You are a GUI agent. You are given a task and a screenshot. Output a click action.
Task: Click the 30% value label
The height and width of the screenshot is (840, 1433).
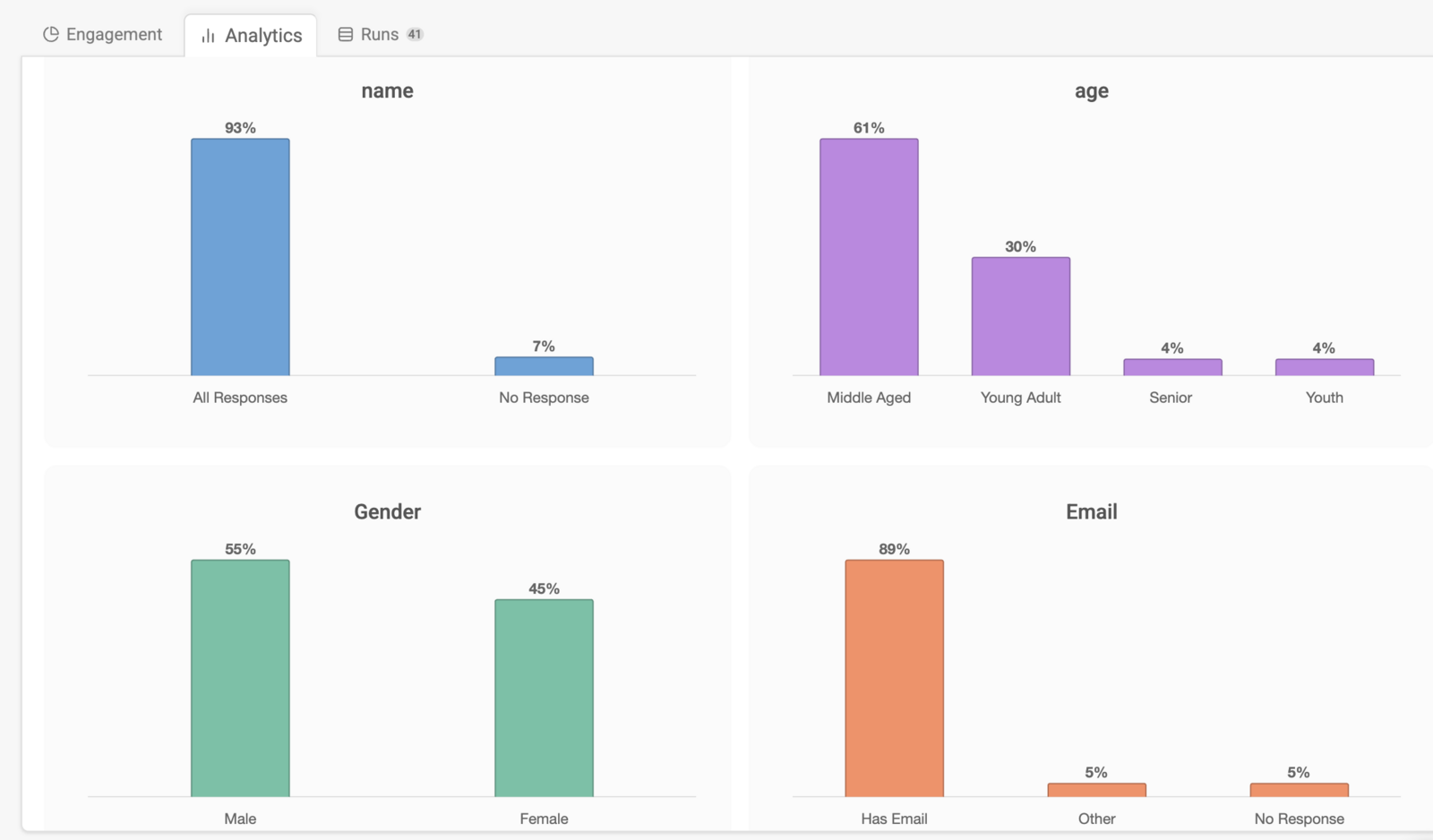click(x=1021, y=246)
